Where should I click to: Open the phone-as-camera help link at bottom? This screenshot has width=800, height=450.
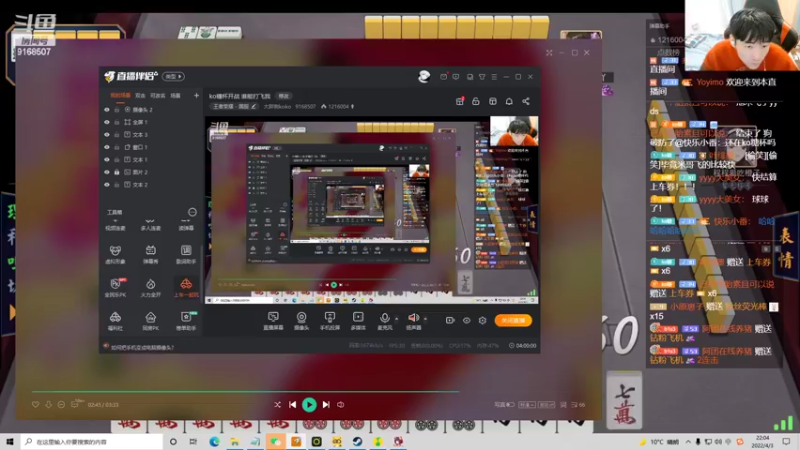tap(142, 347)
